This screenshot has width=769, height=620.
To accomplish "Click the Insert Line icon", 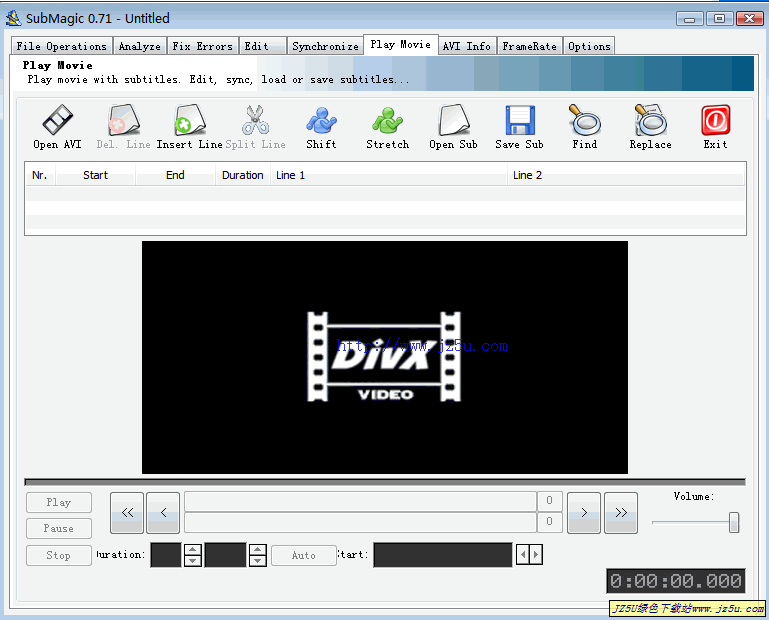I will pos(189,120).
